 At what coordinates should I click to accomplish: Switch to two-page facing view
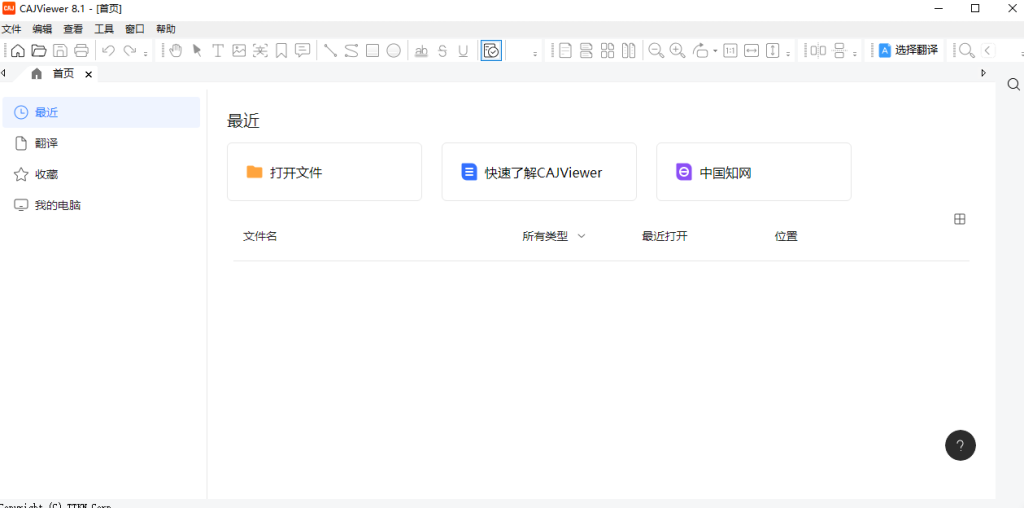[x=628, y=50]
